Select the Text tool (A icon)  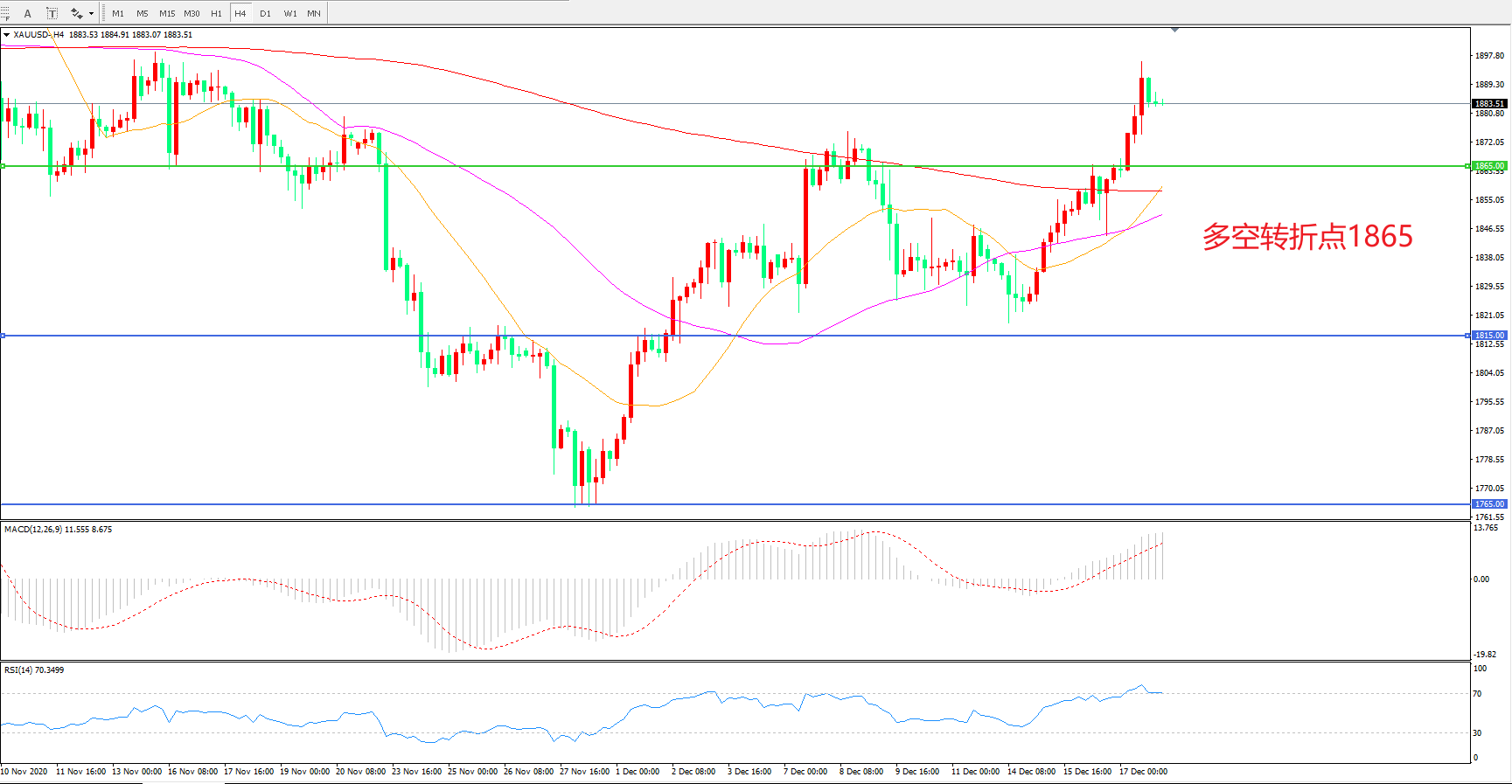pyautogui.click(x=27, y=13)
